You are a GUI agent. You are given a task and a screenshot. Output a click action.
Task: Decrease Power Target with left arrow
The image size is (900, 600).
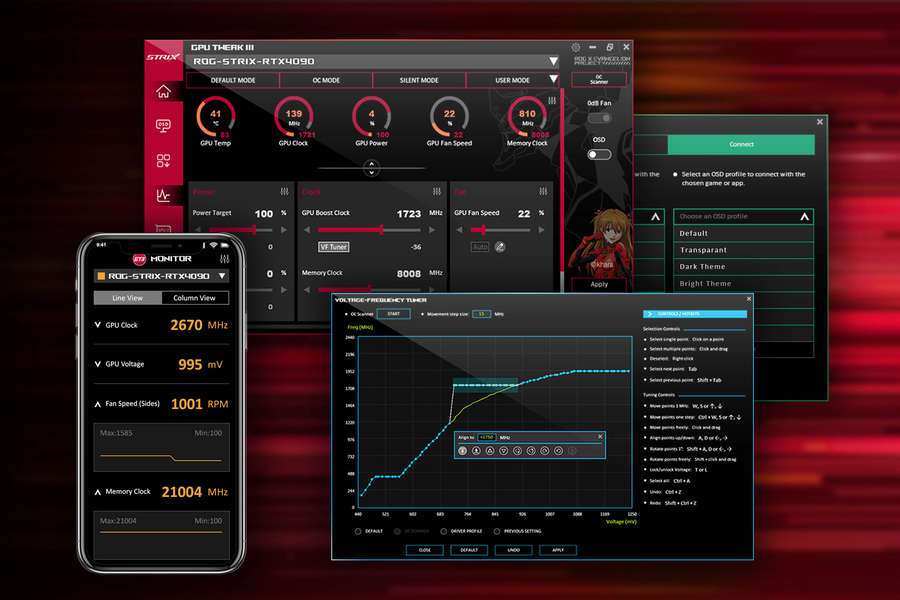click(199, 230)
